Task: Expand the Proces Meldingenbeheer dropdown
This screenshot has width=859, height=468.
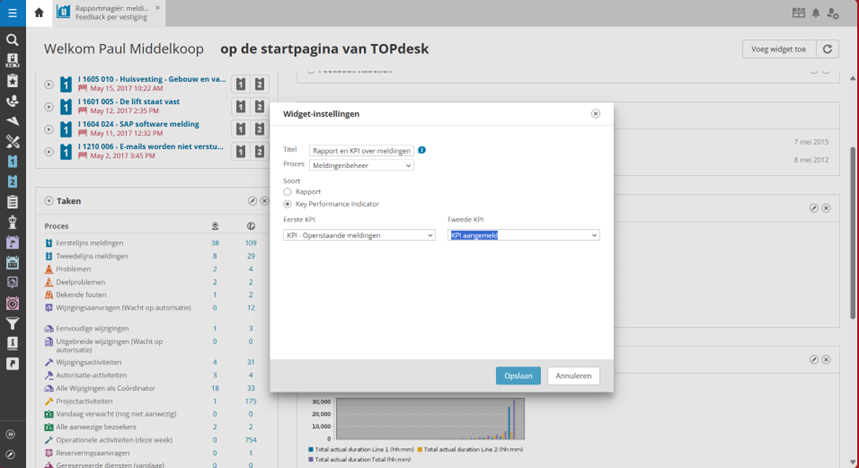Action: (360, 165)
